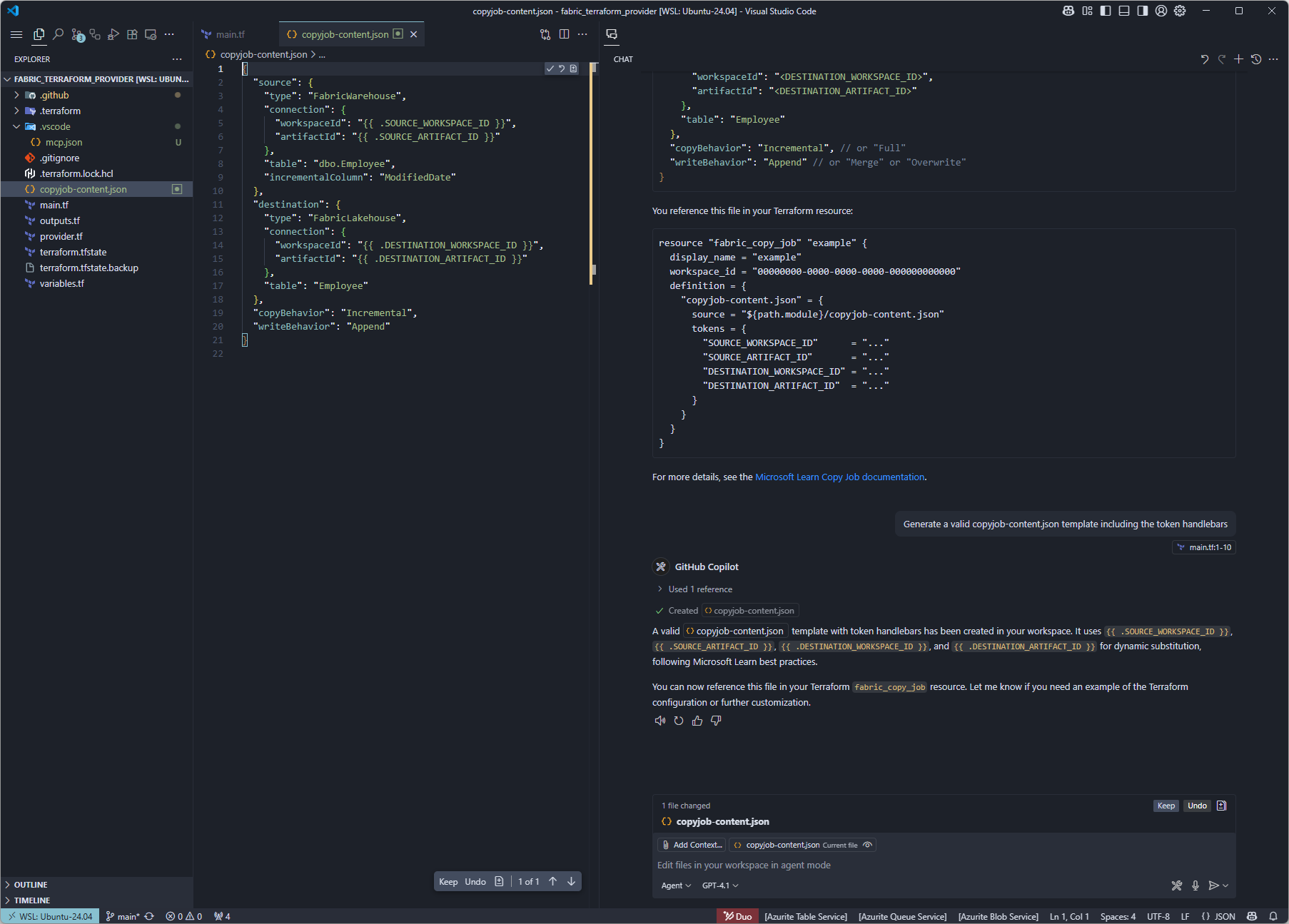Screen dimensions: 1289x924
Task: Click Keep to accept file changes
Action: [x=1166, y=806]
